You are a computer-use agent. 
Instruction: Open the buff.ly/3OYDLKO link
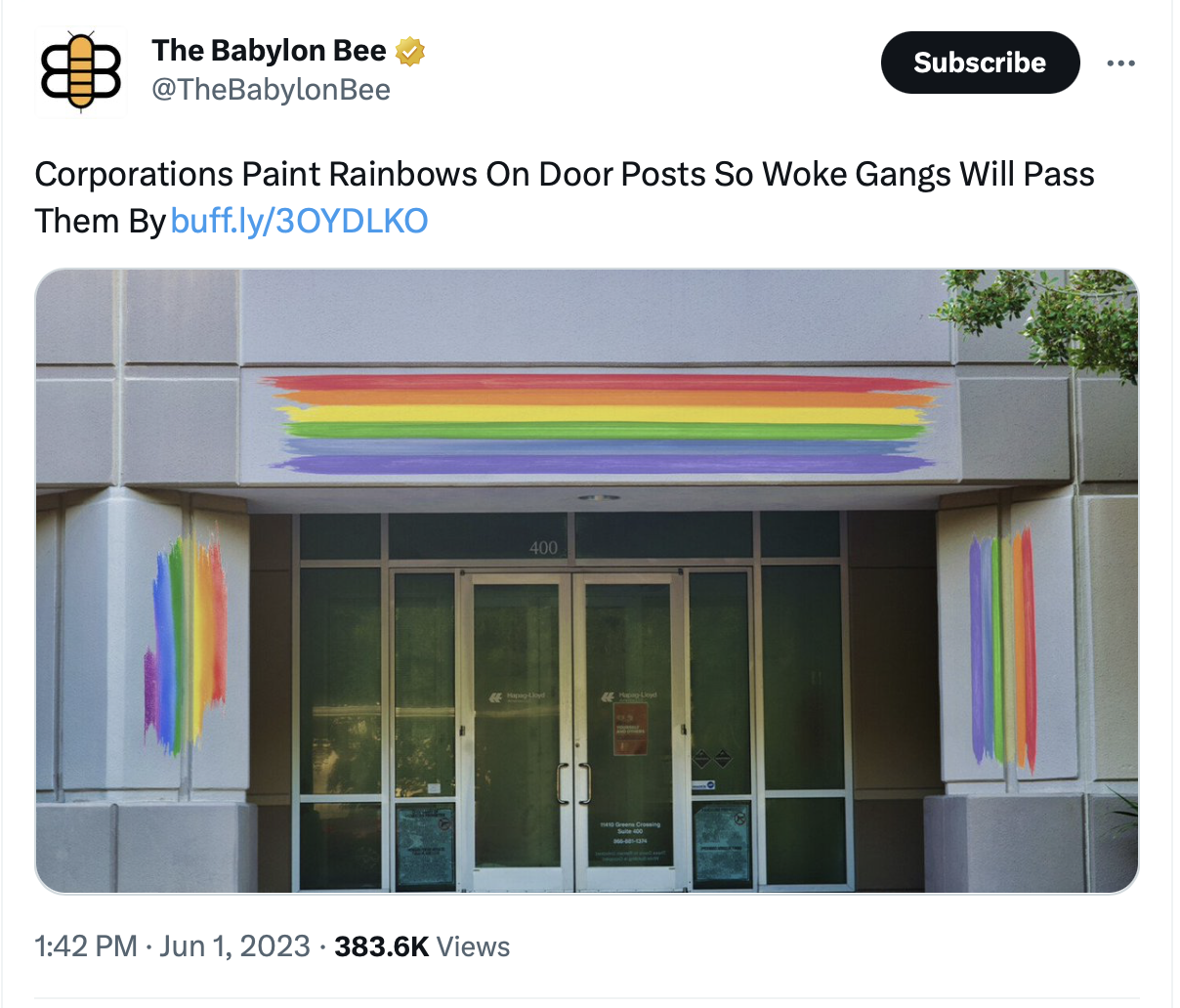click(299, 221)
